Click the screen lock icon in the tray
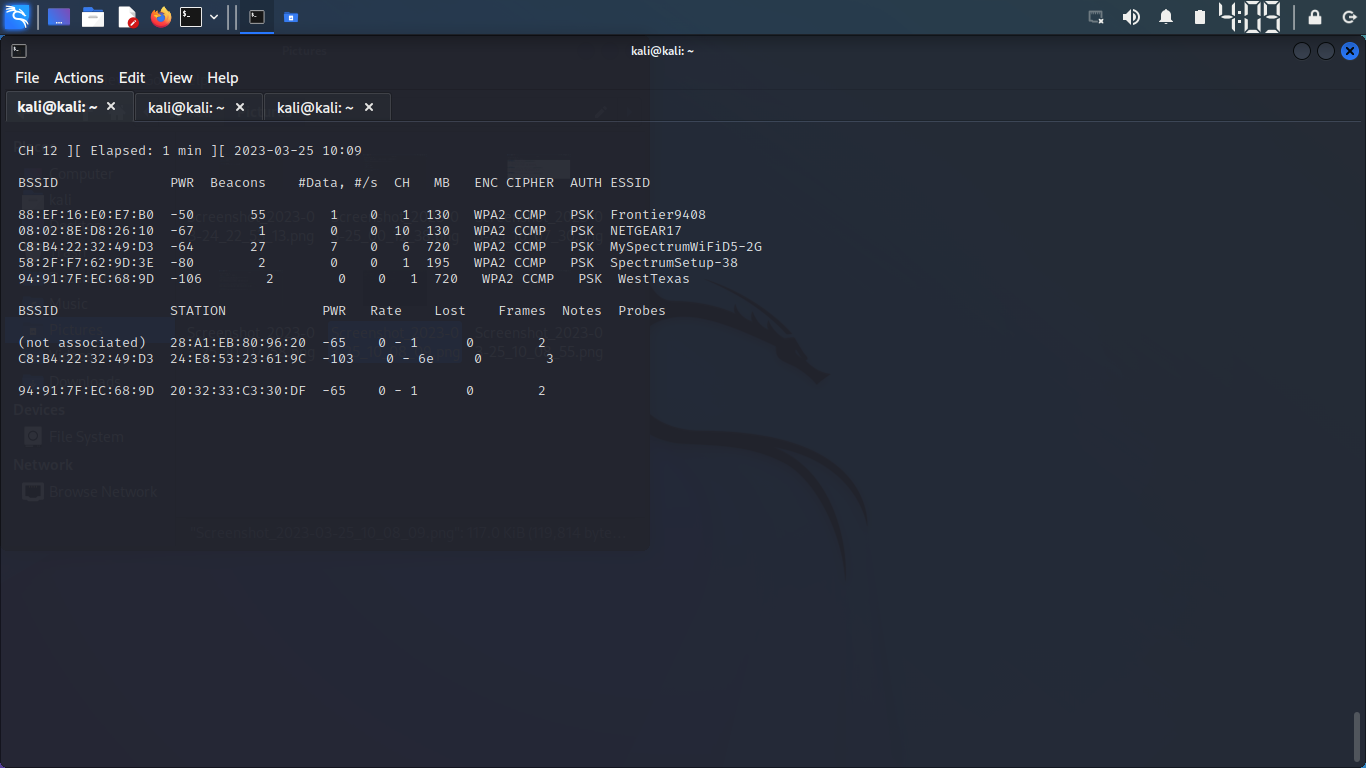The image size is (1366, 768). (1314, 17)
